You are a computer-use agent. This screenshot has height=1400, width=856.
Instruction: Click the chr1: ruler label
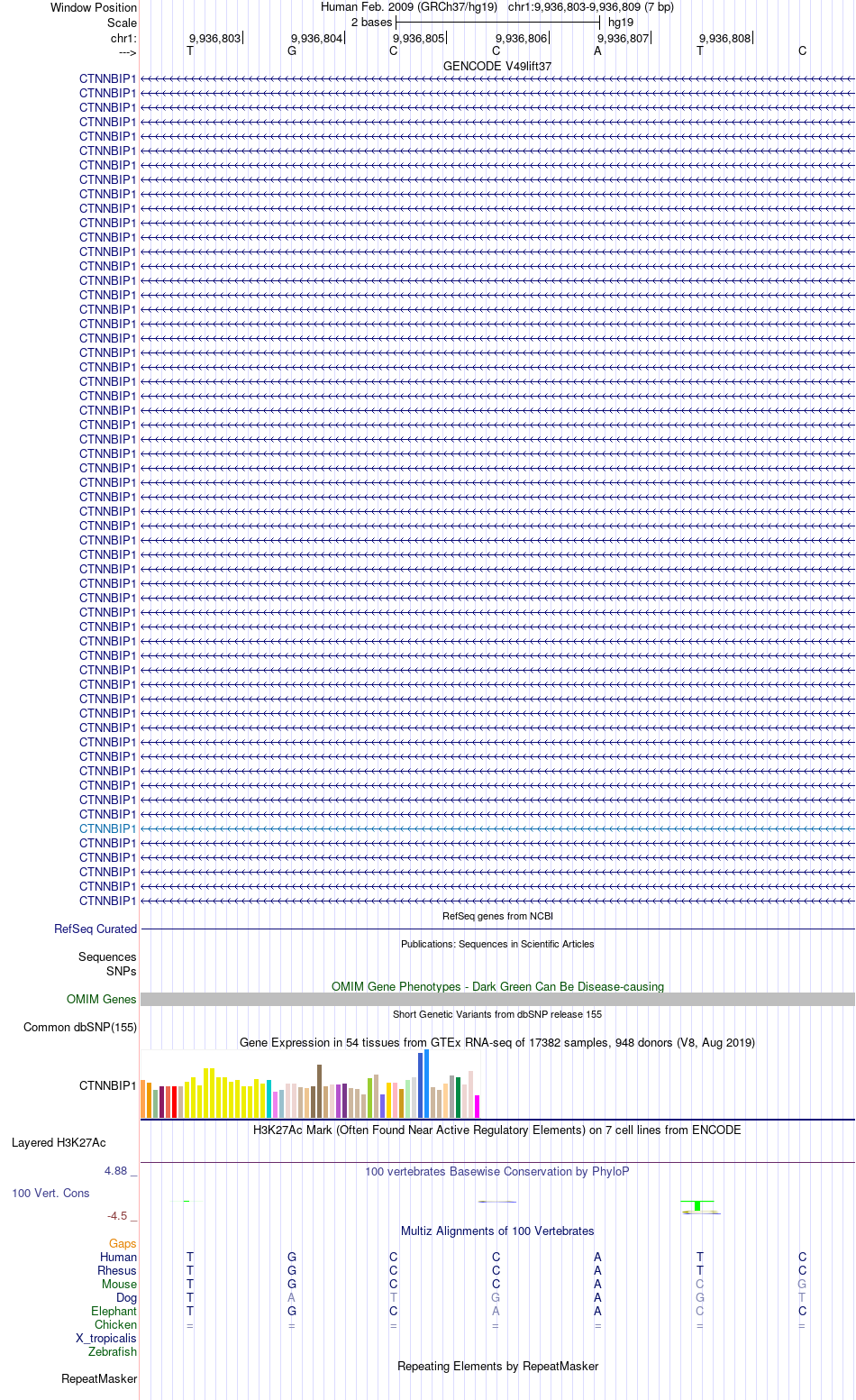point(123,38)
